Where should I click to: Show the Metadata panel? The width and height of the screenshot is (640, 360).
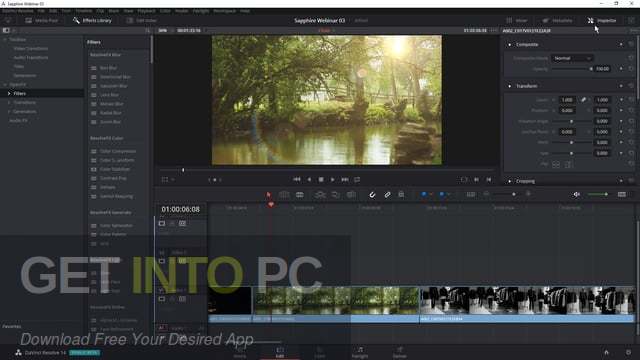point(558,20)
